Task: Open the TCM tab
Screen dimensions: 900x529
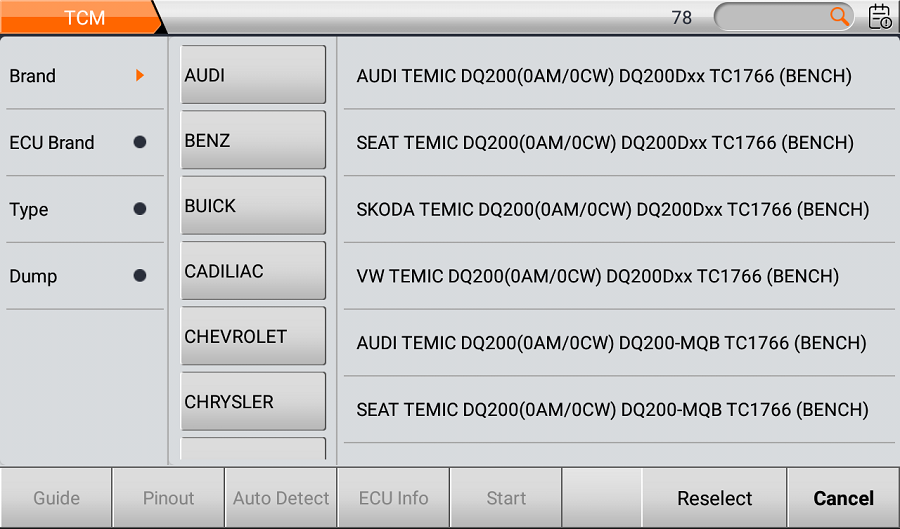Action: tap(82, 17)
